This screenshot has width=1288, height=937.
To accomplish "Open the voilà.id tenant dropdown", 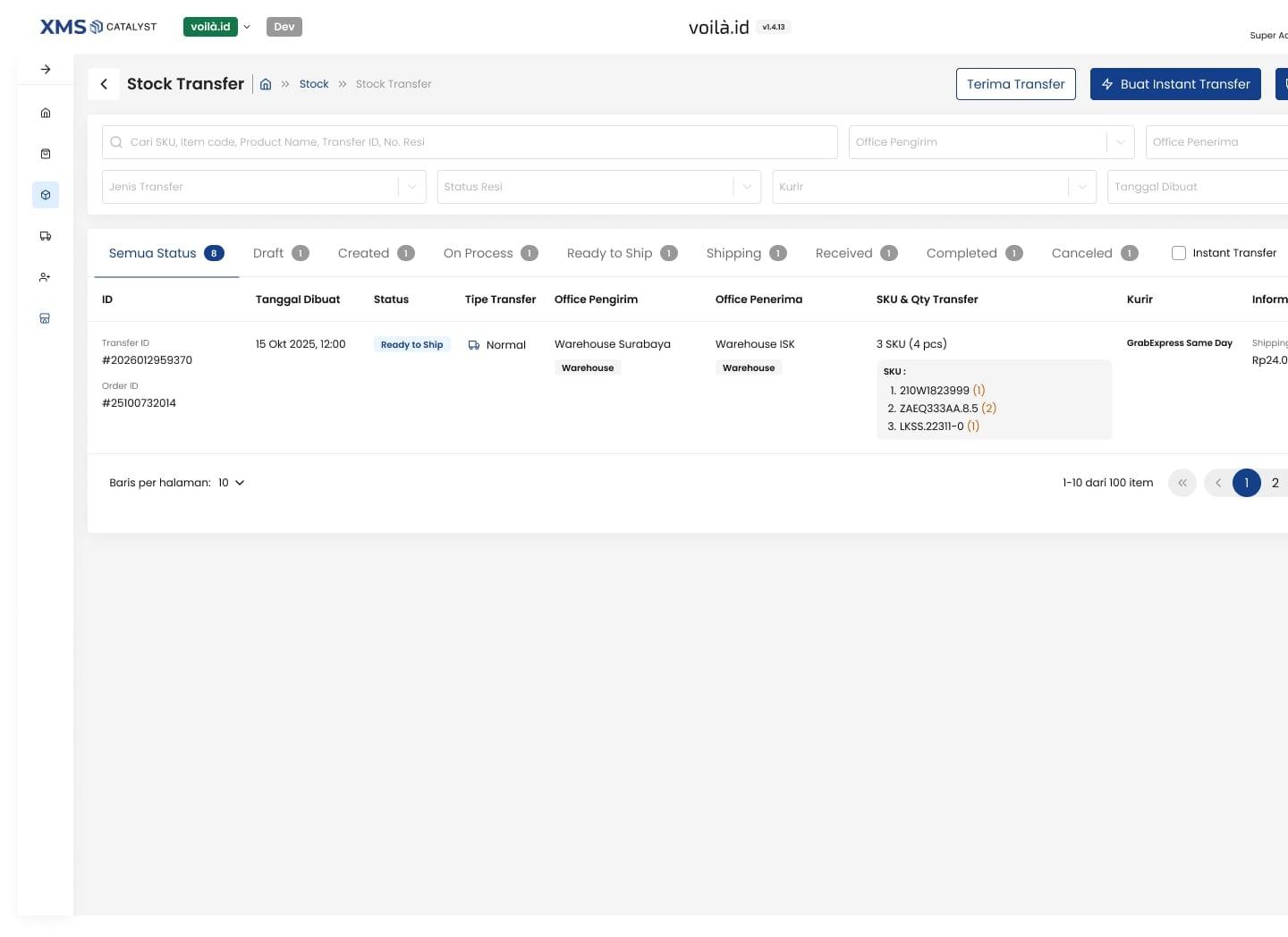I will click(217, 27).
